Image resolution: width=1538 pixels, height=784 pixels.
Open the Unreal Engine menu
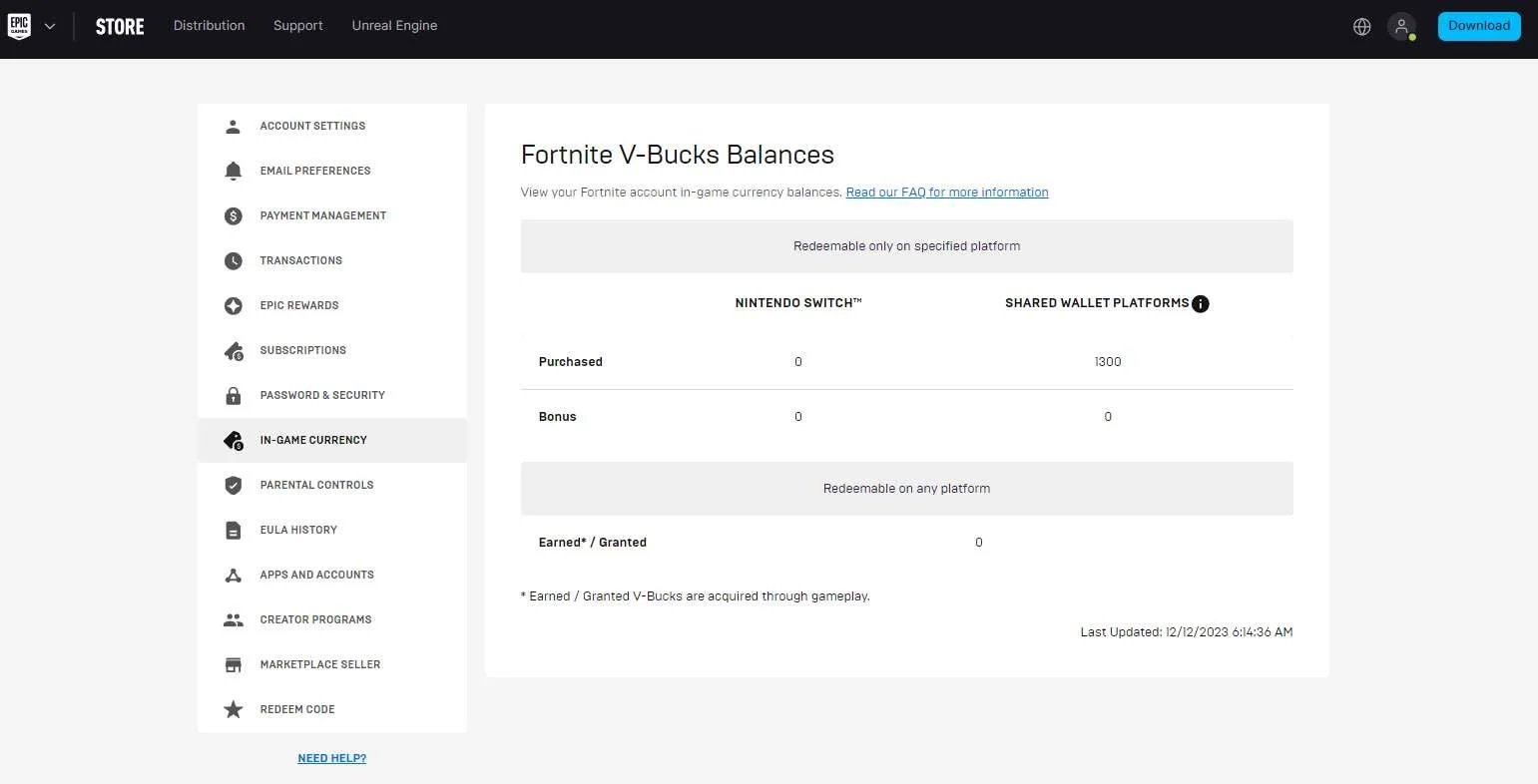[x=394, y=26]
